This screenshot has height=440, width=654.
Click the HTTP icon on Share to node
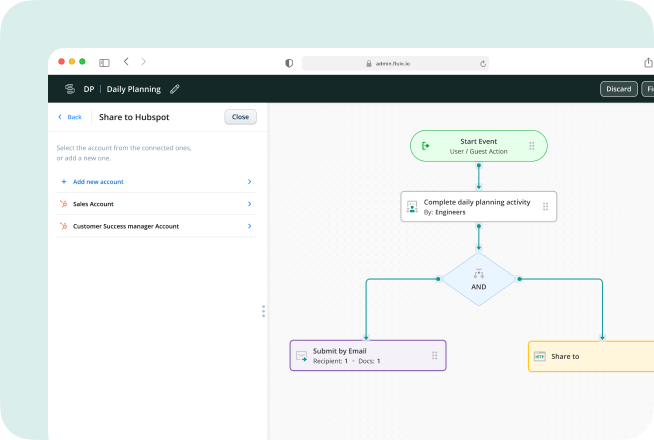coord(540,356)
